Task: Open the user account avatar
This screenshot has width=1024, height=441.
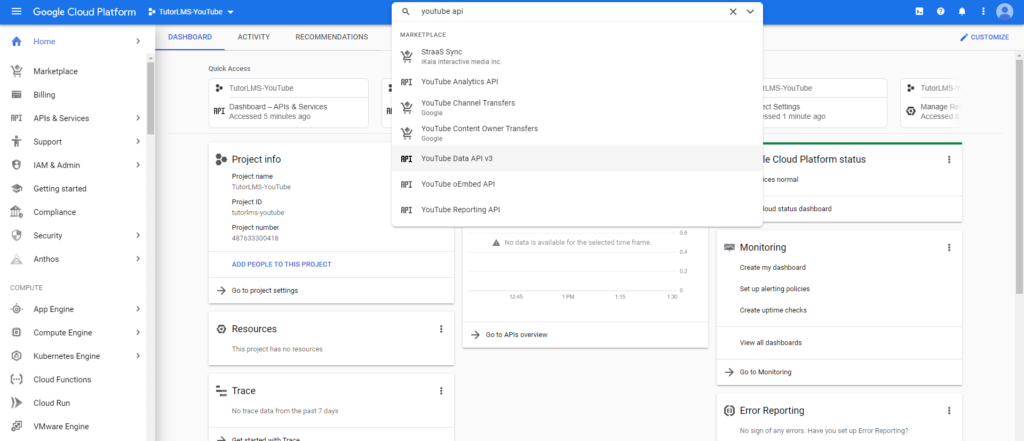Action: pos(1004,12)
